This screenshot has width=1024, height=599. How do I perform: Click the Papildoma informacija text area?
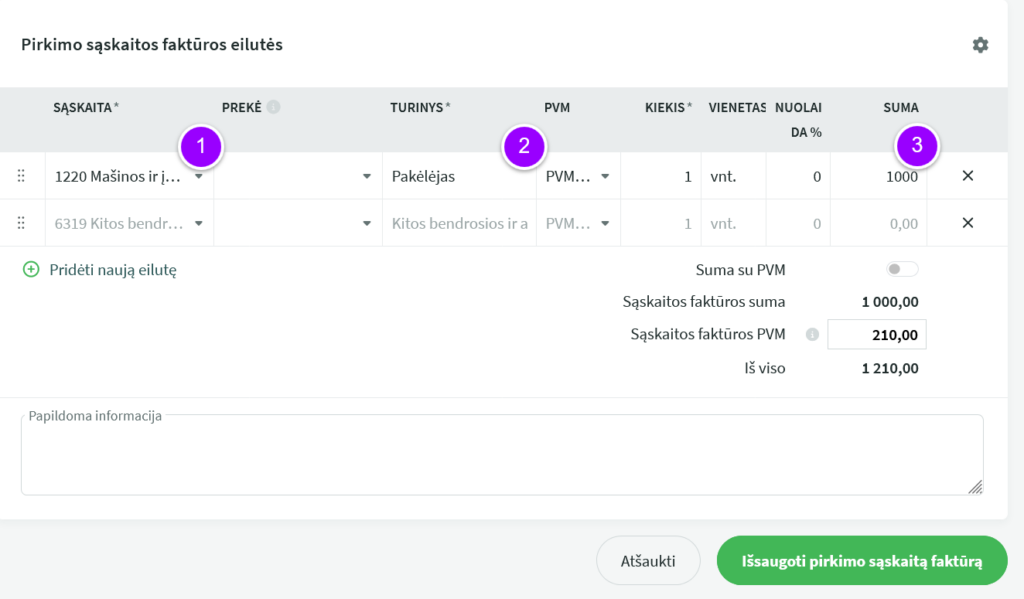pos(501,458)
